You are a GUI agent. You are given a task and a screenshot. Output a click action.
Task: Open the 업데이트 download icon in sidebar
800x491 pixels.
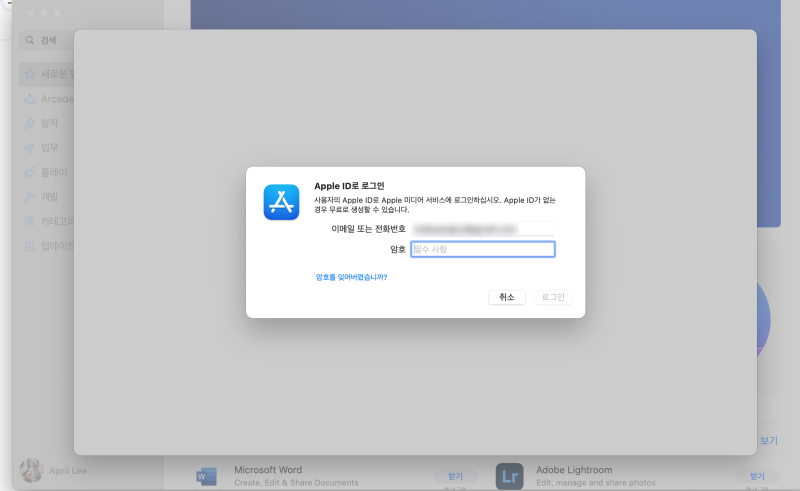[x=30, y=246]
